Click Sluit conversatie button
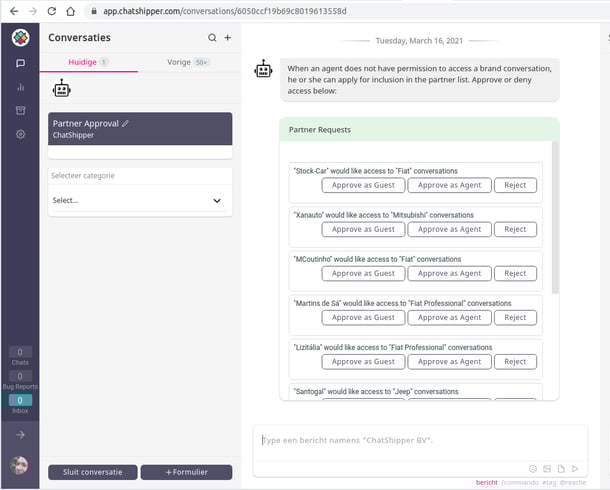610x490 pixels. (93, 472)
